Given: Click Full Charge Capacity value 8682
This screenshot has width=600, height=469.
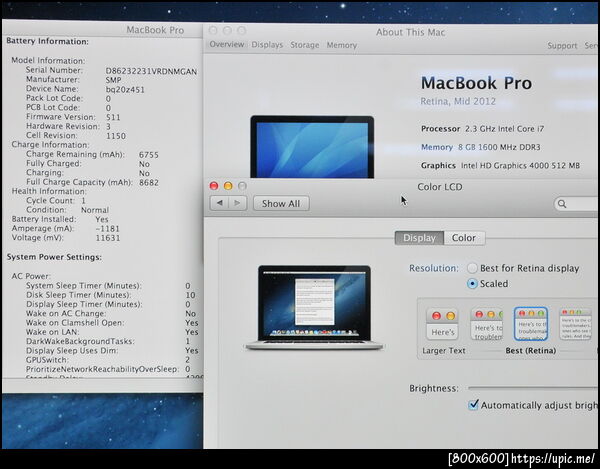Looking at the screenshot, I should [x=149, y=182].
